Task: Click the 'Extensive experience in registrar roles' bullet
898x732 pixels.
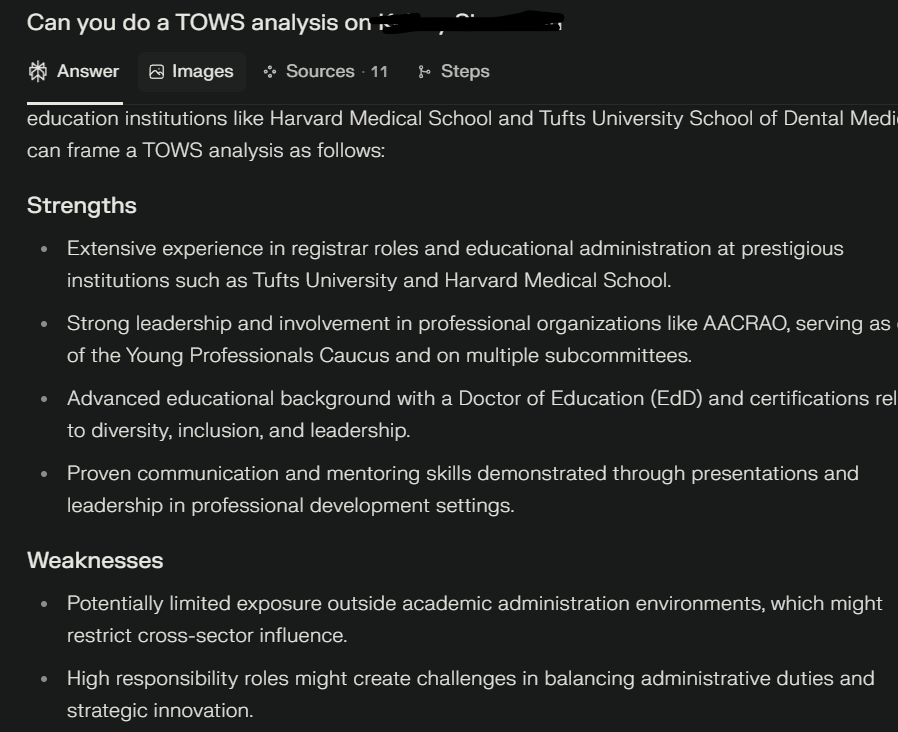Action: [x=455, y=264]
